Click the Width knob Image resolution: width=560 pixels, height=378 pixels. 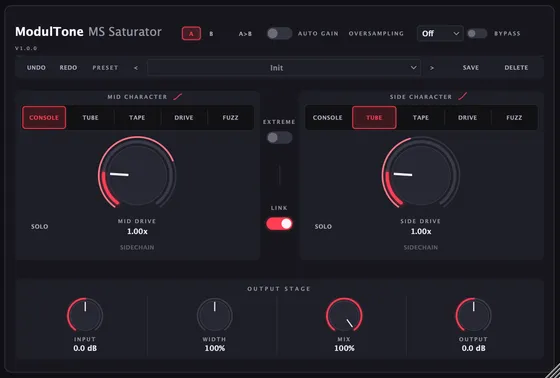(215, 315)
